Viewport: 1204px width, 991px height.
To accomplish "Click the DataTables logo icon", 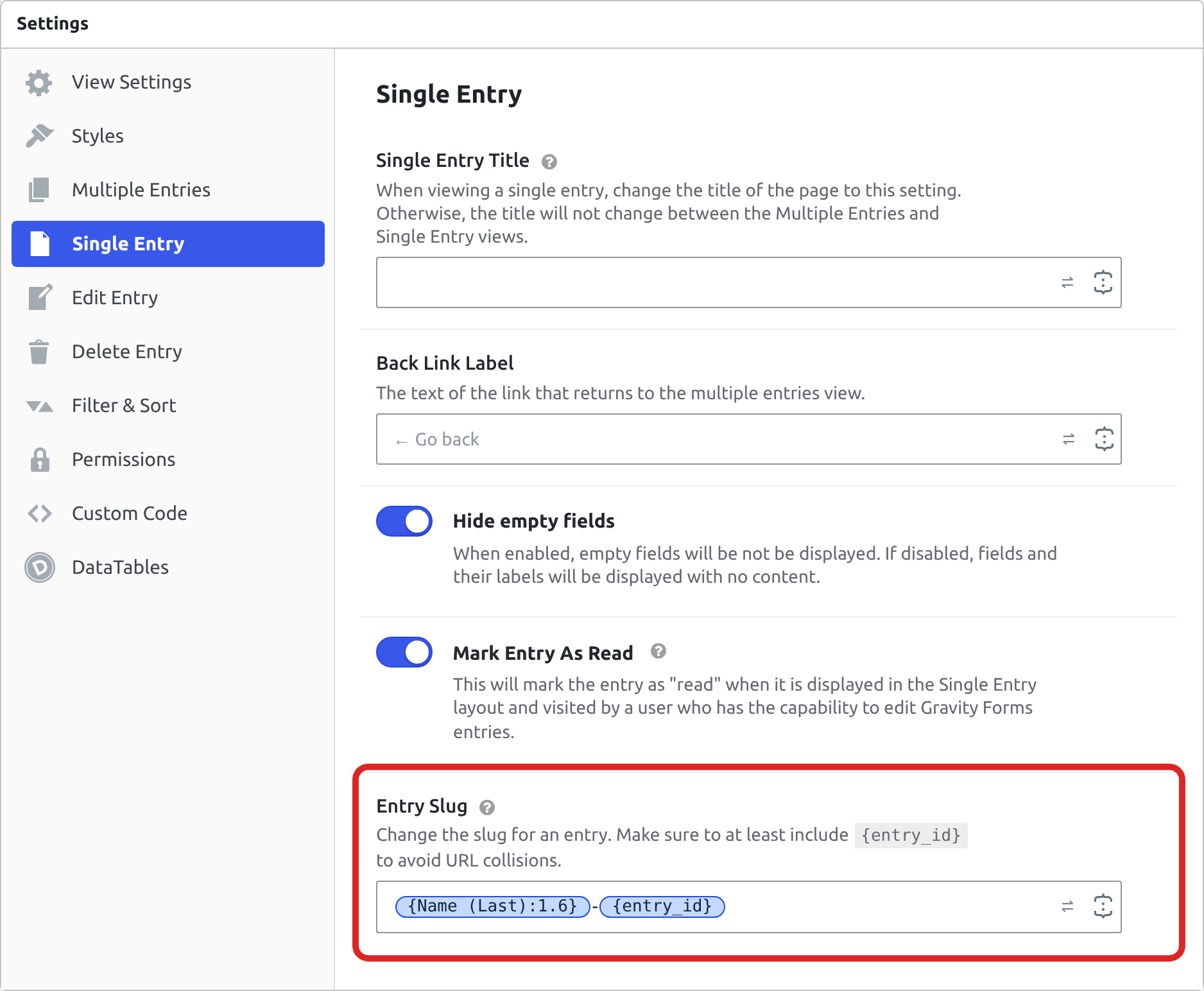I will 40,567.
